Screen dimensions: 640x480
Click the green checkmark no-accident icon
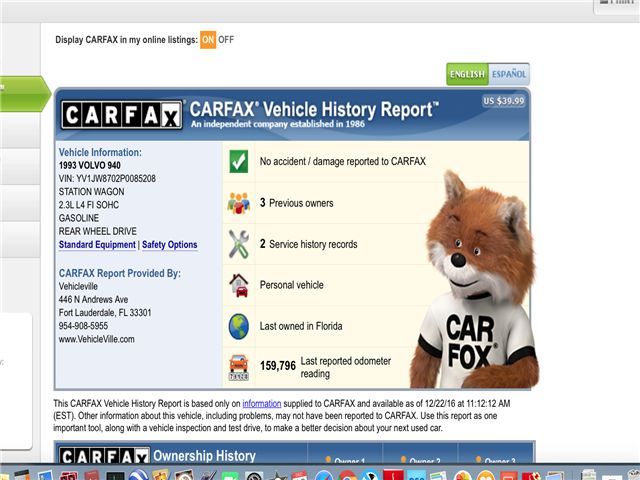pos(238,162)
